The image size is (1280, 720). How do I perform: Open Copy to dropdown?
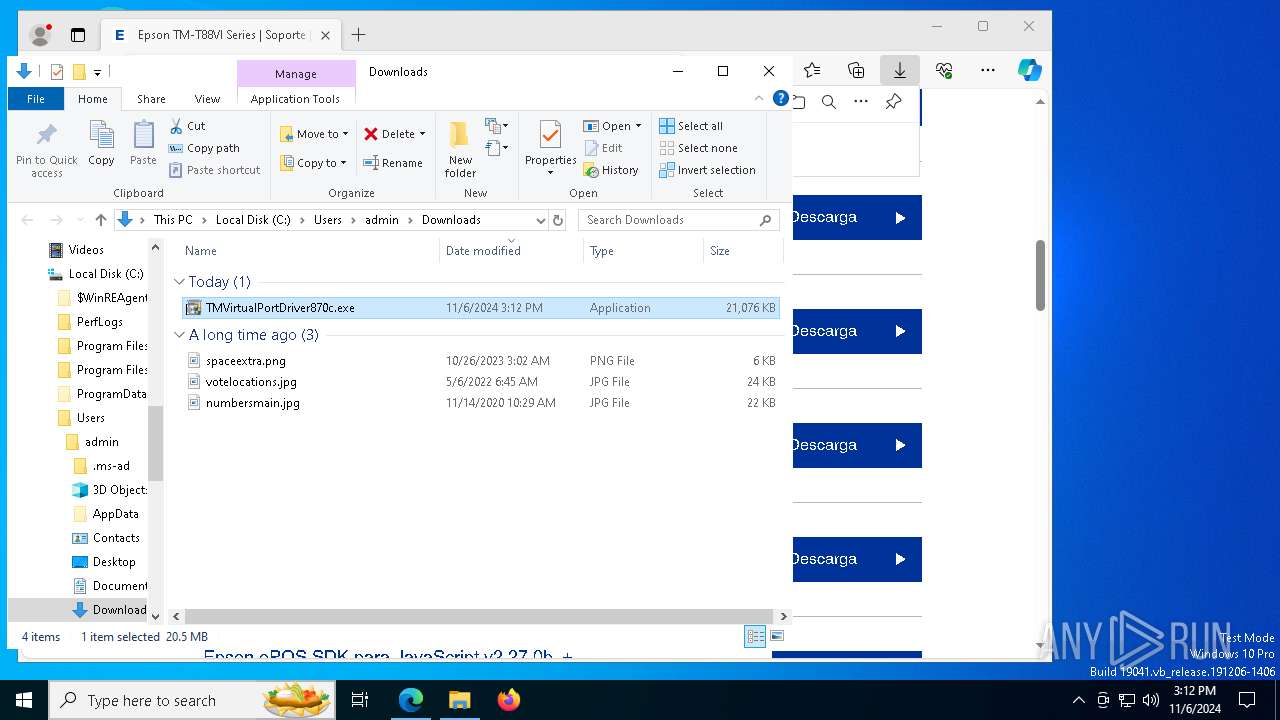click(x=314, y=163)
